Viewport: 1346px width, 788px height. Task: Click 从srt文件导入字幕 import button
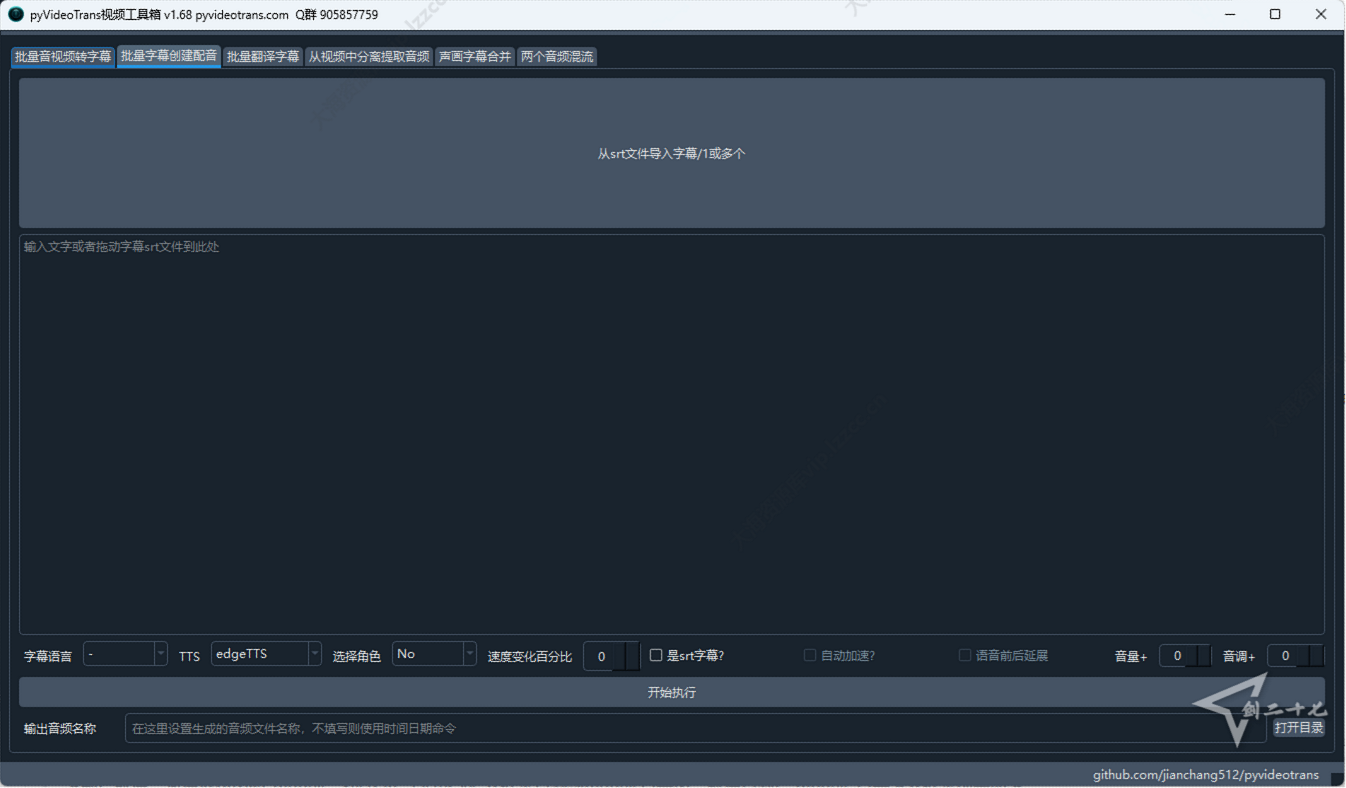point(672,153)
